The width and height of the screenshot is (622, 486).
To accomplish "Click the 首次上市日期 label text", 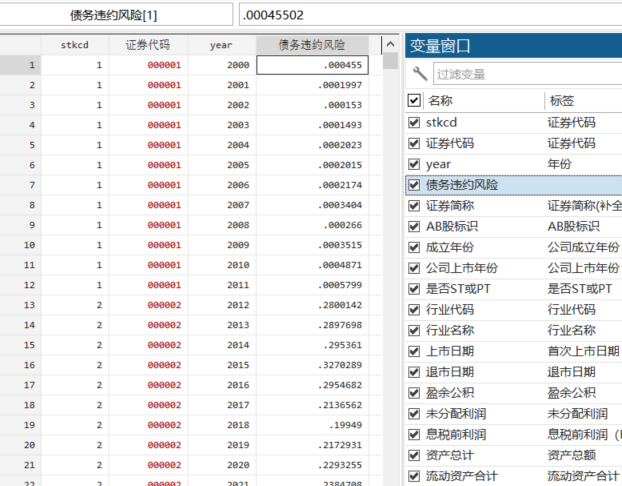I will 584,352.
